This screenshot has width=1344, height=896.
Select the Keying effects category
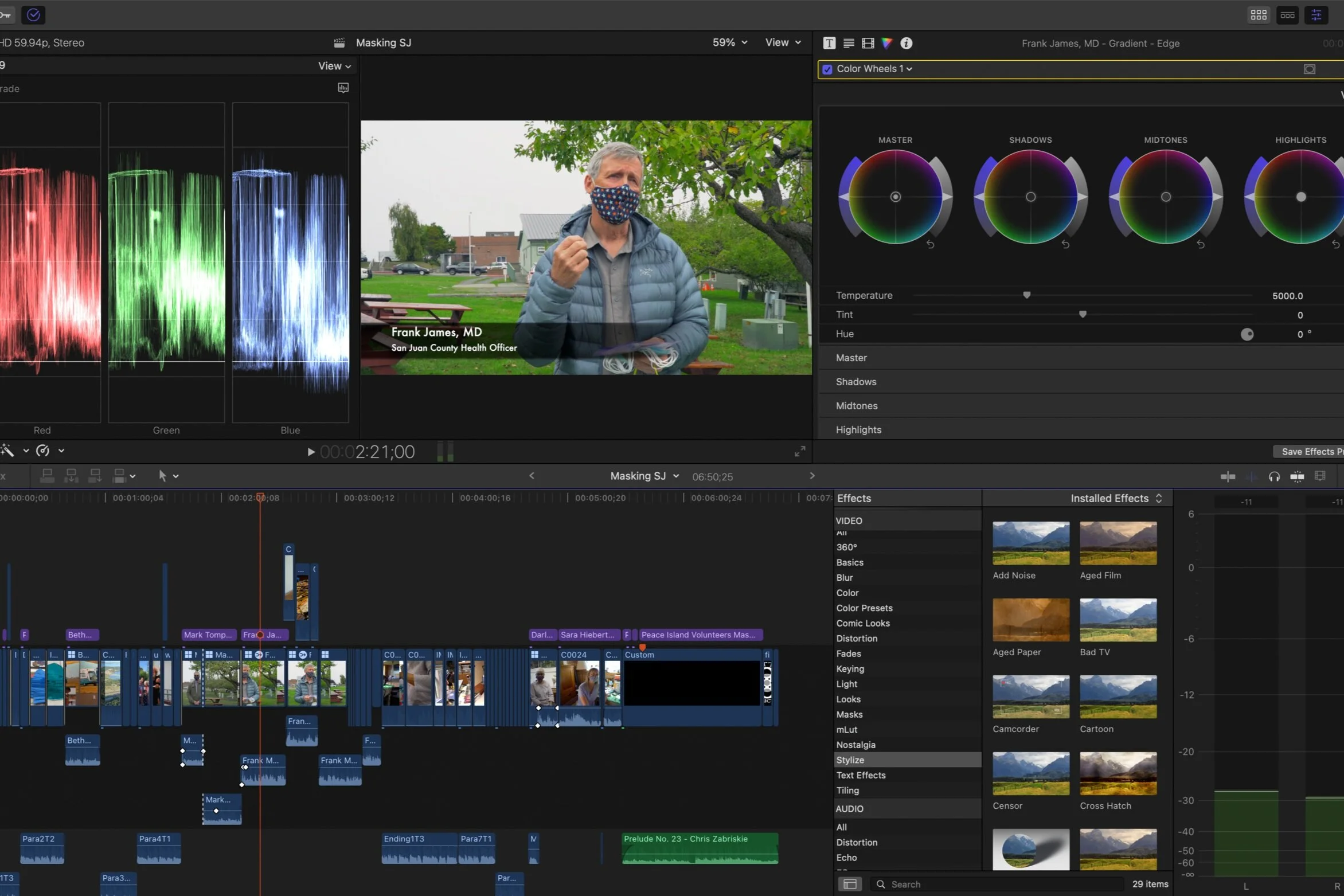click(907, 668)
